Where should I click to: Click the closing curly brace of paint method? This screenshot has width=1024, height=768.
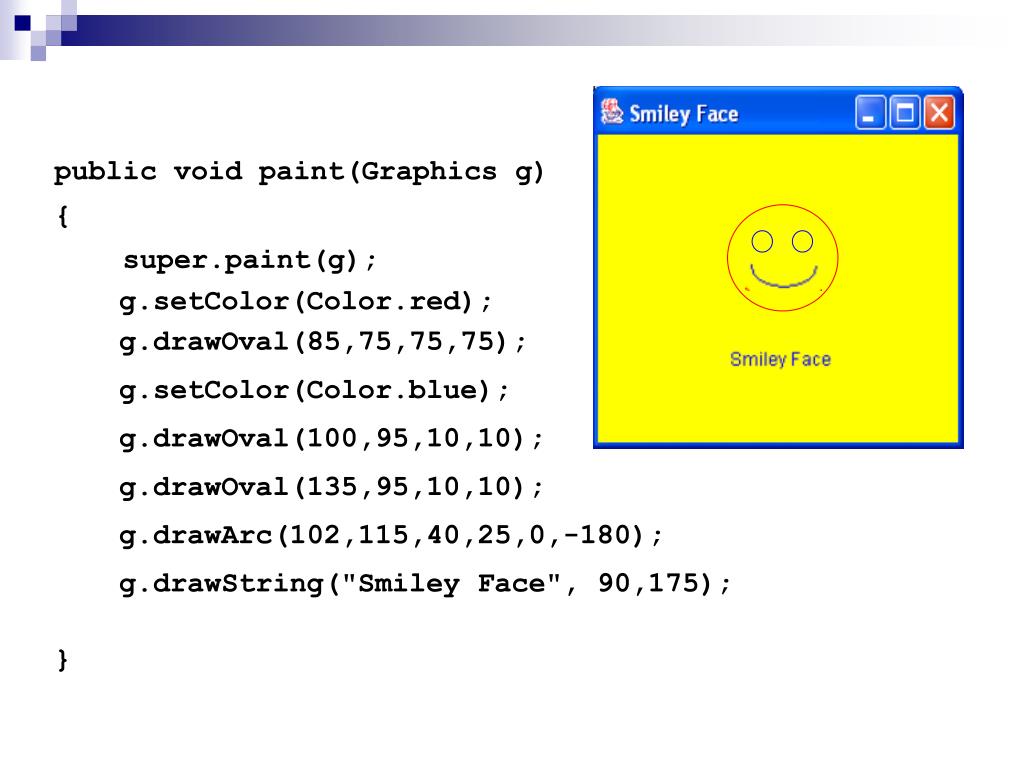coord(63,660)
